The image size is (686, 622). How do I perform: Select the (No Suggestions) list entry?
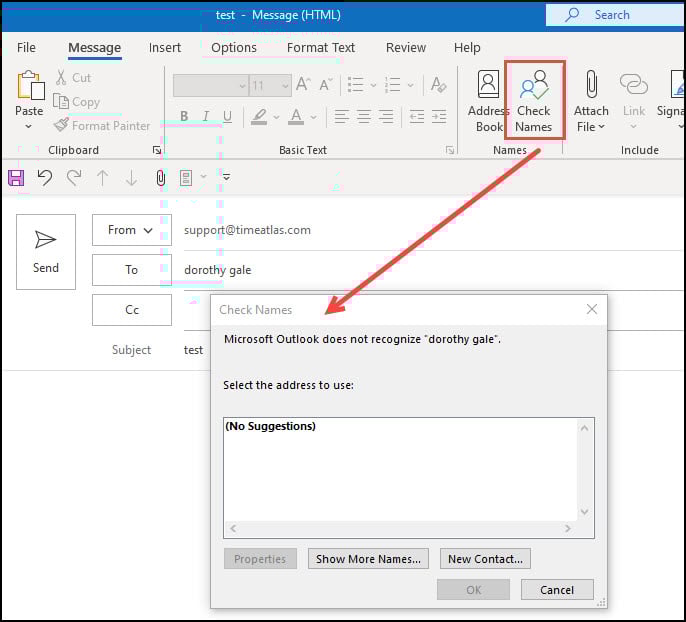270,426
